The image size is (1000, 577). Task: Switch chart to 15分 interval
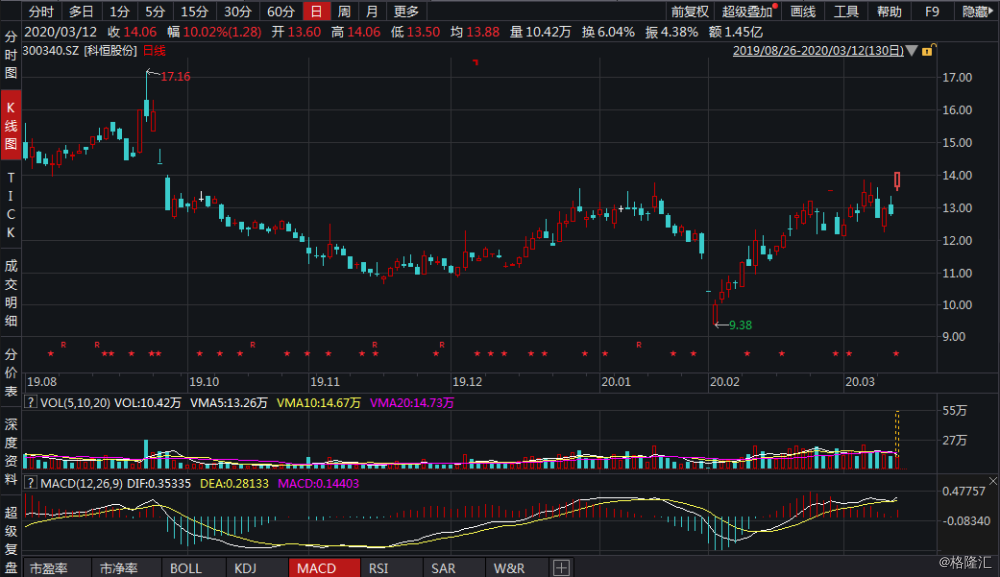click(195, 11)
